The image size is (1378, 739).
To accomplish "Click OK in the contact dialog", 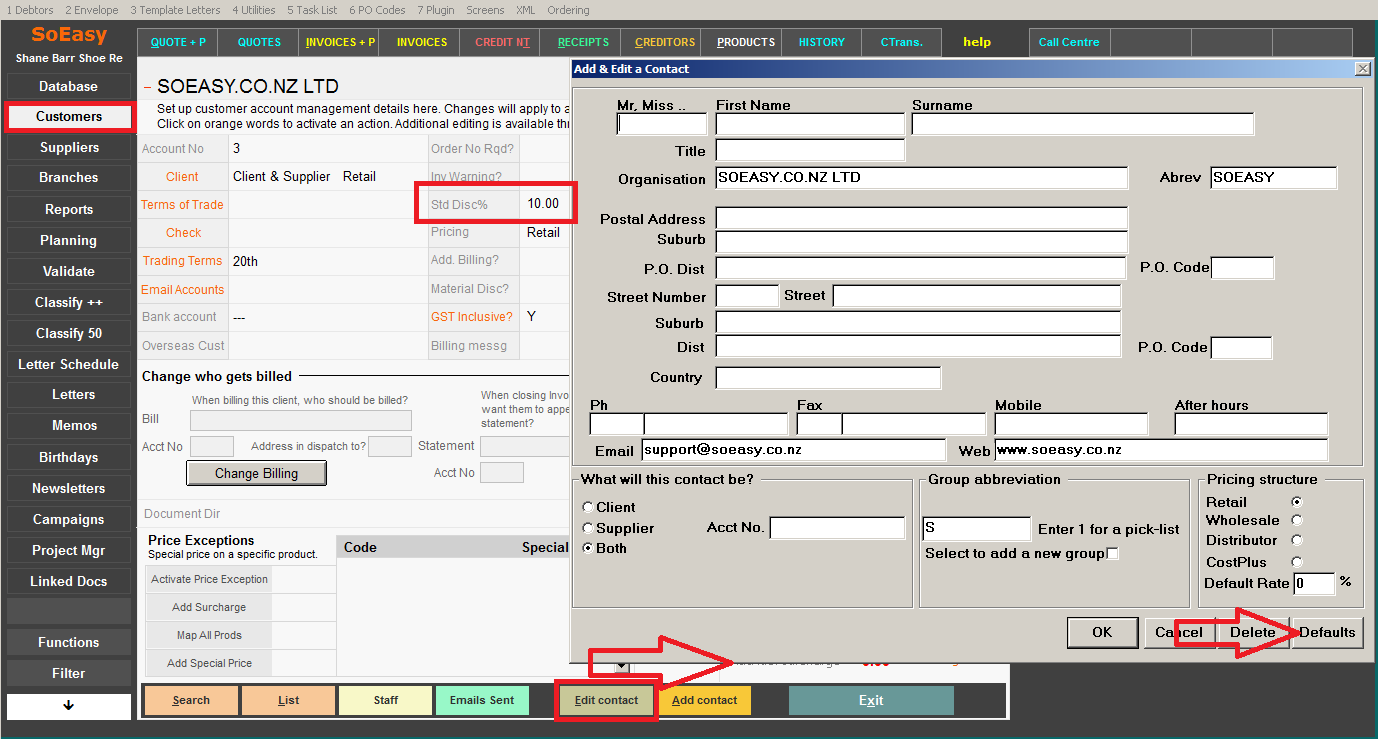I will click(x=1102, y=632).
